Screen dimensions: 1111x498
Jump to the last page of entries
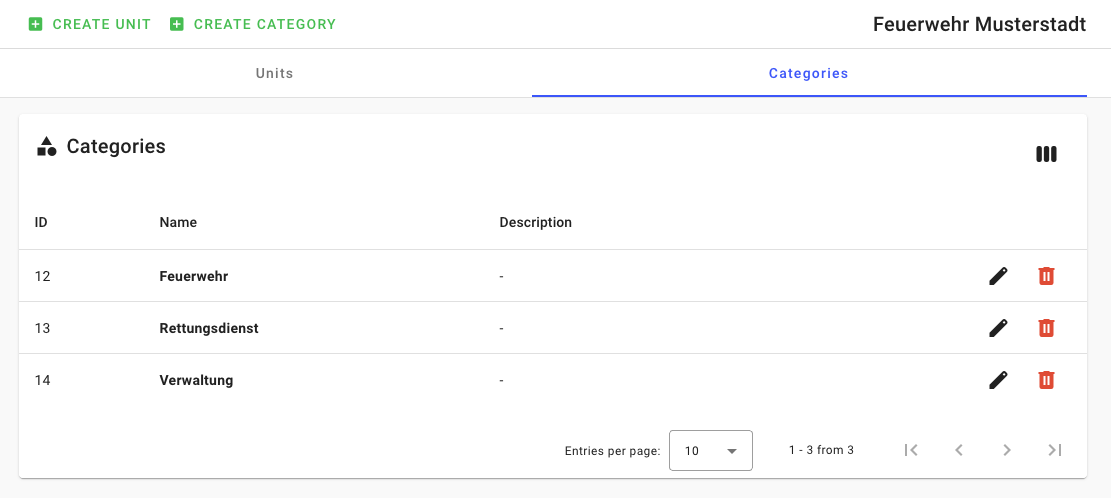pos(1054,450)
